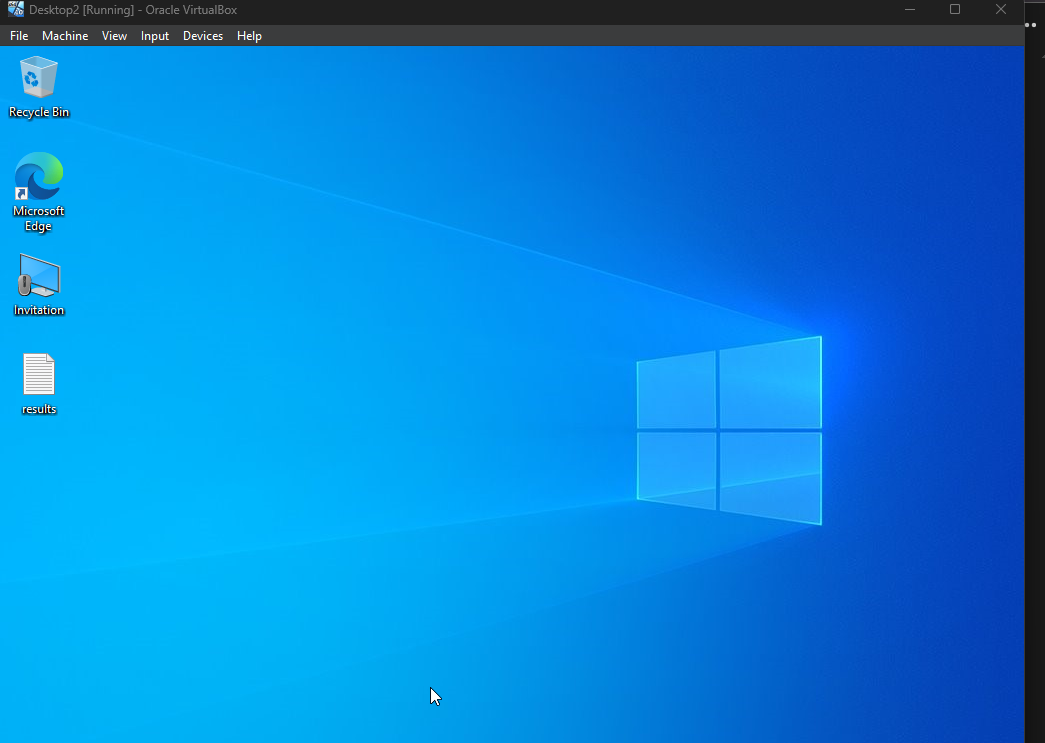
Task: Open the Input menu
Action: pos(155,36)
